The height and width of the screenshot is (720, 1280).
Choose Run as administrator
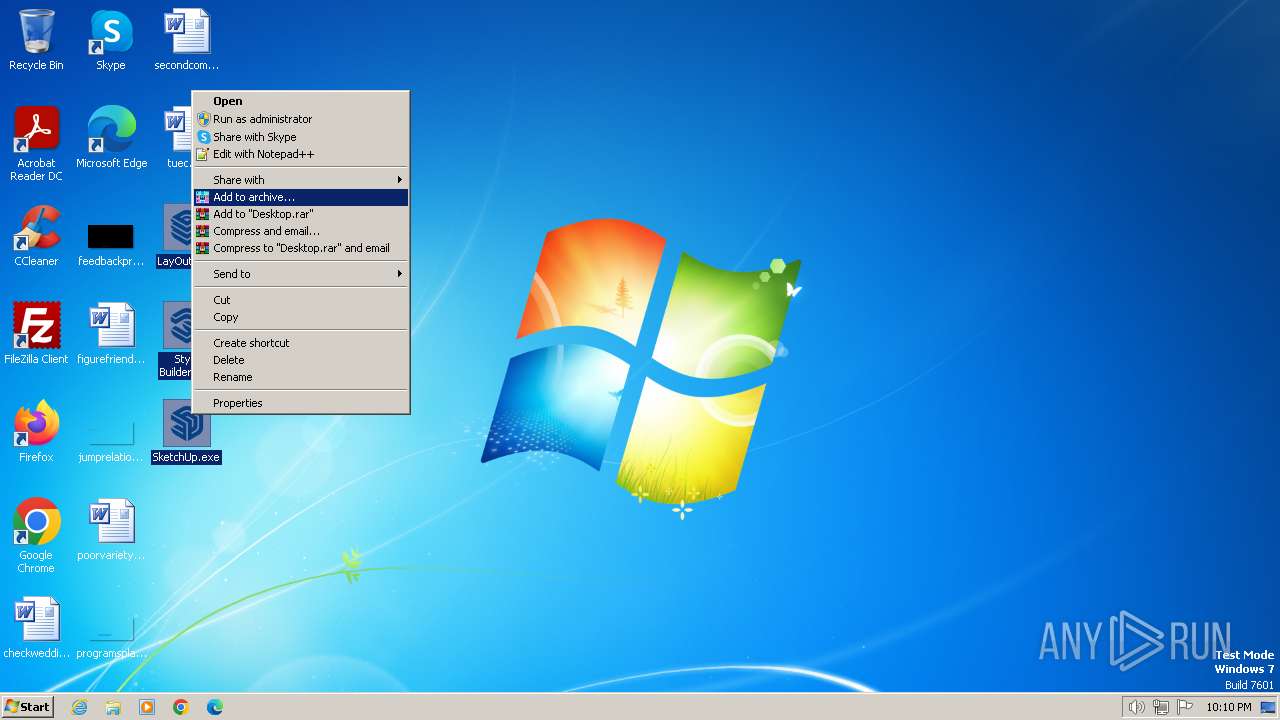[301, 119]
